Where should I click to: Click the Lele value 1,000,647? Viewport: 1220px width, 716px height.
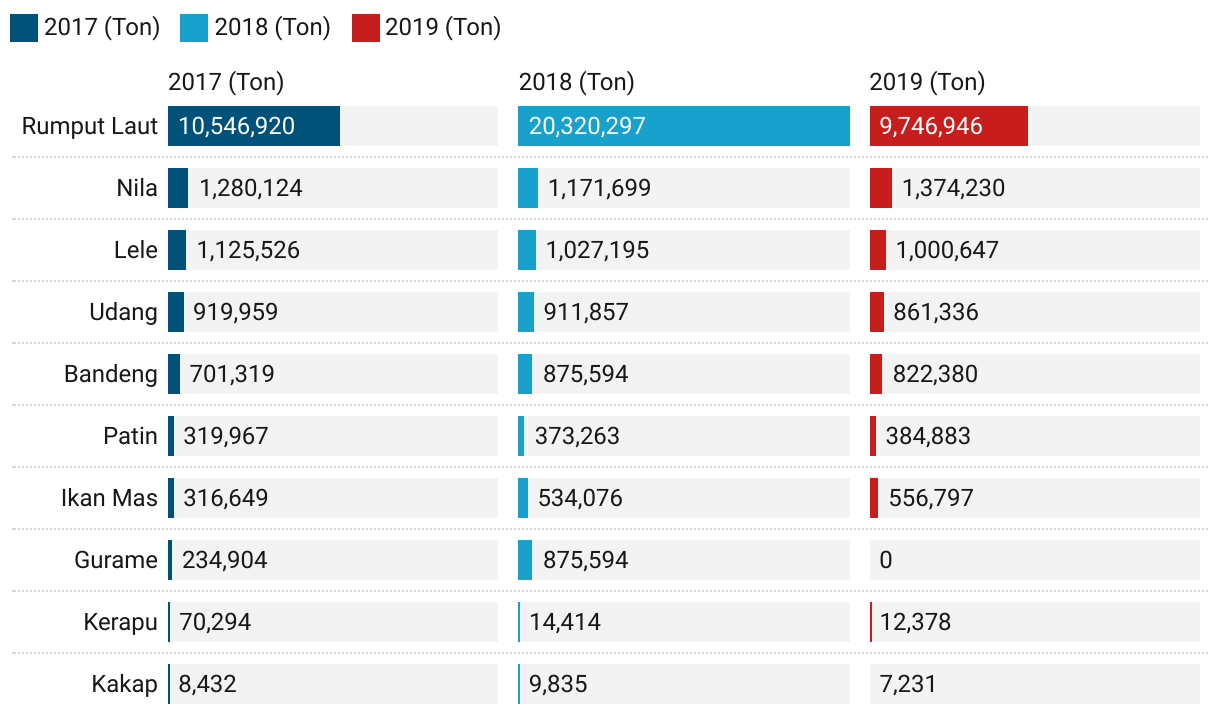coord(947,250)
